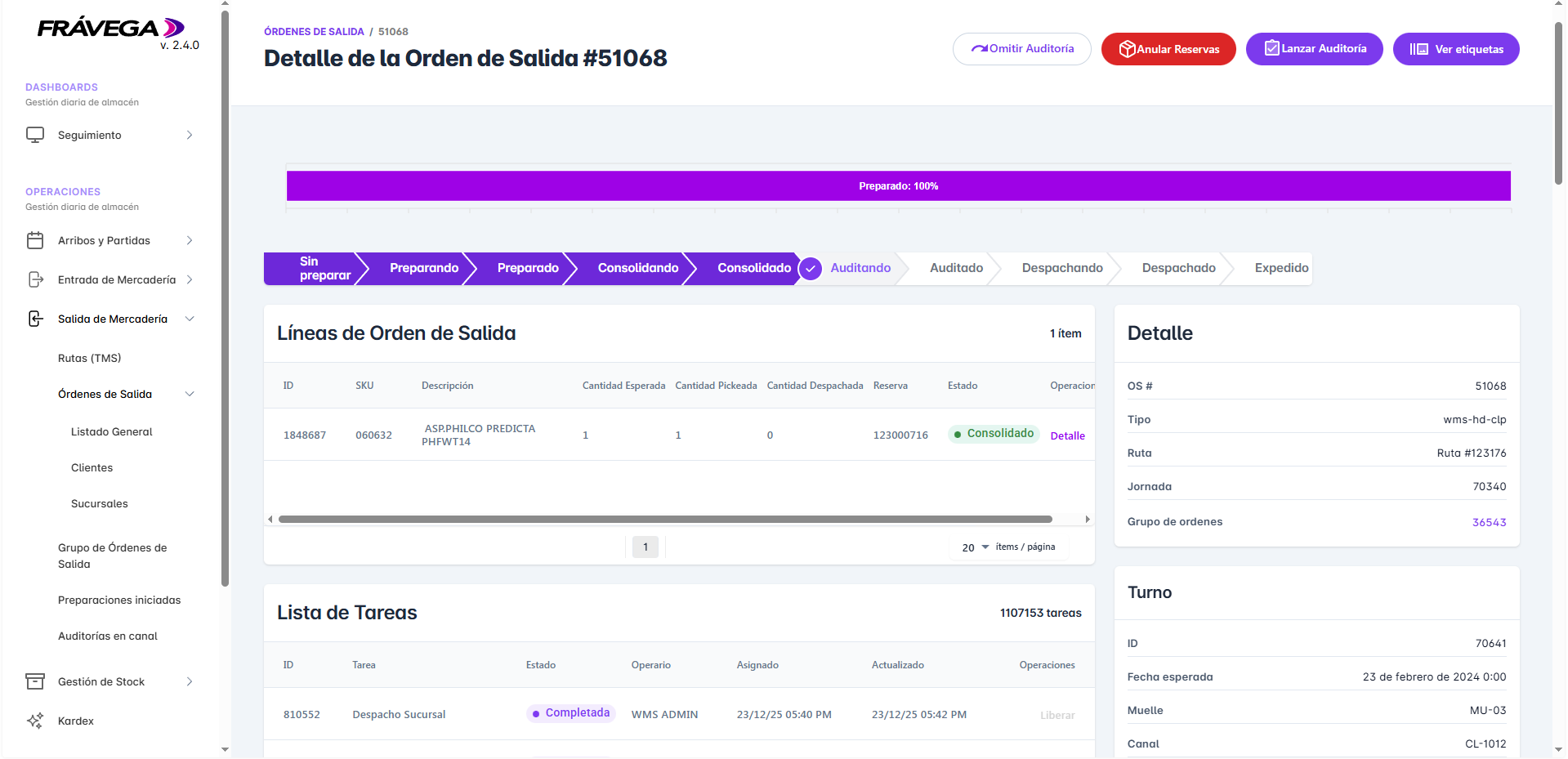
Task: Click the box icon in Anular Reservas
Action: click(1127, 49)
